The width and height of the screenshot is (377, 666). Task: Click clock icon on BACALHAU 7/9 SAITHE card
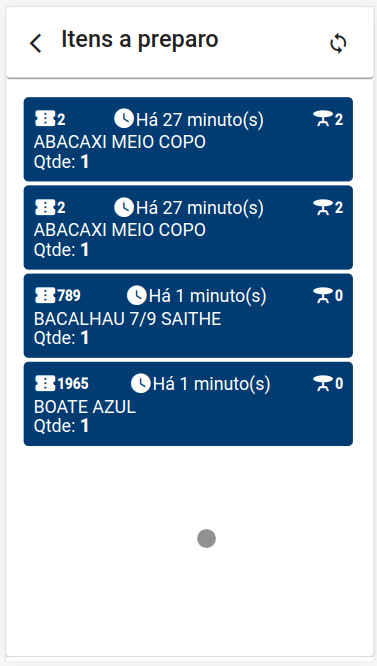click(x=137, y=295)
